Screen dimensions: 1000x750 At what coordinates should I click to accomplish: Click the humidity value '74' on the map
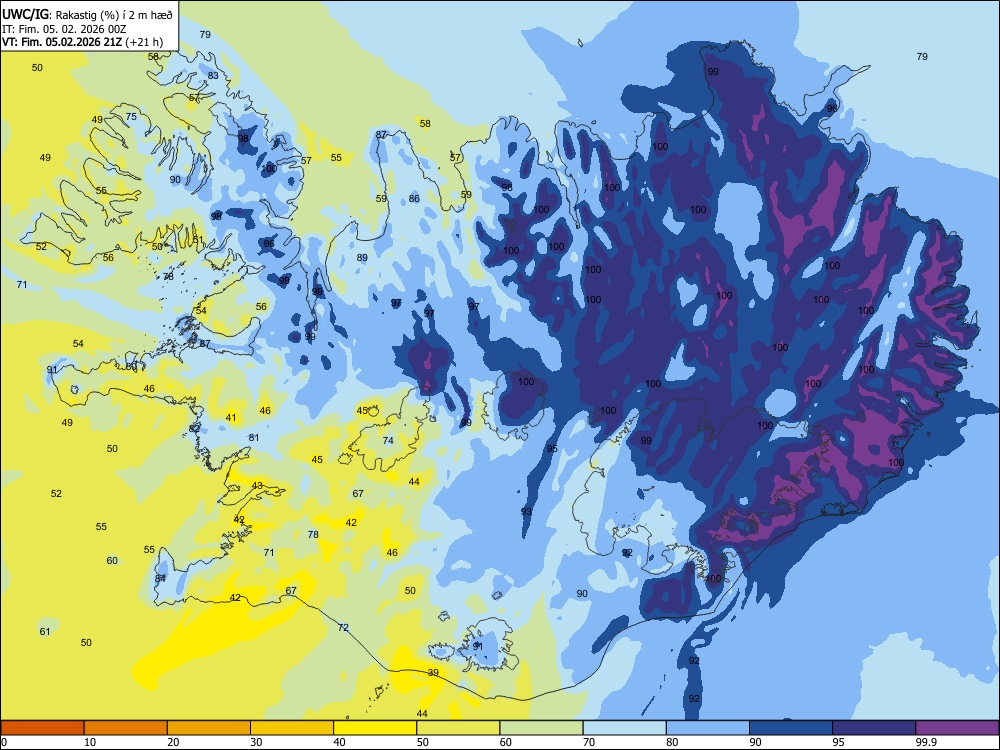click(x=388, y=441)
